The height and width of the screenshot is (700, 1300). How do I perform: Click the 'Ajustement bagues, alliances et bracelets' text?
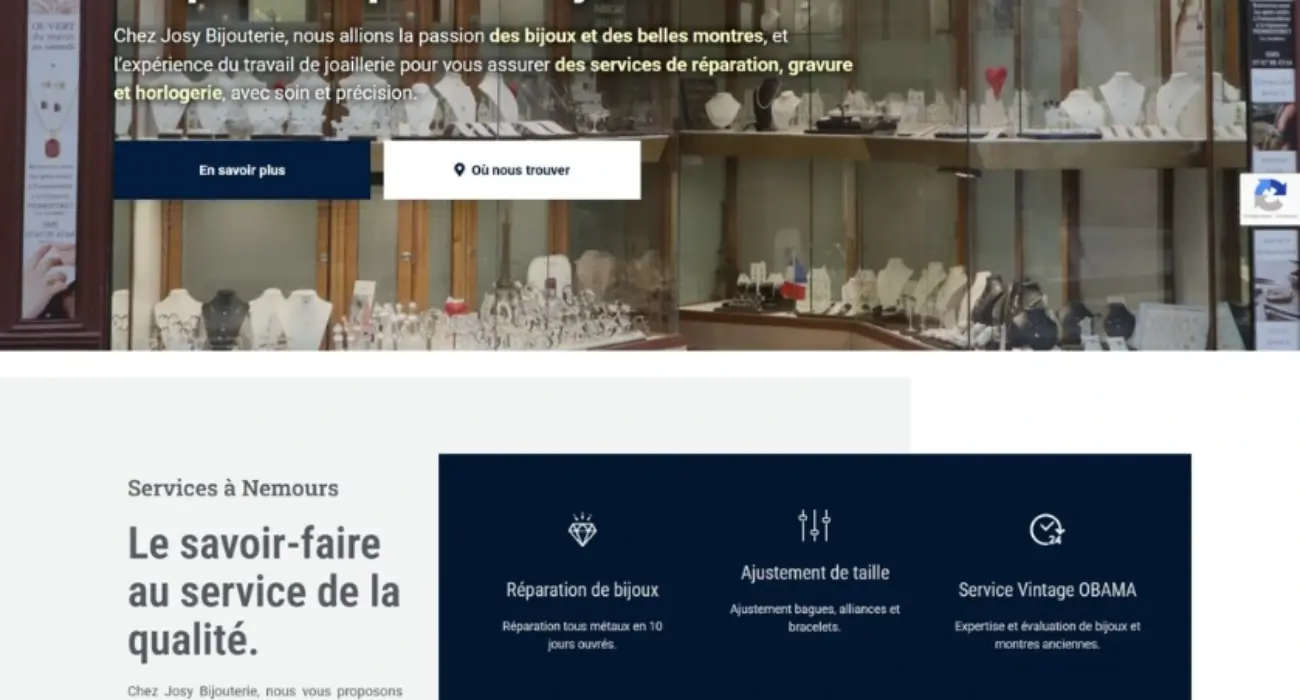(815, 618)
